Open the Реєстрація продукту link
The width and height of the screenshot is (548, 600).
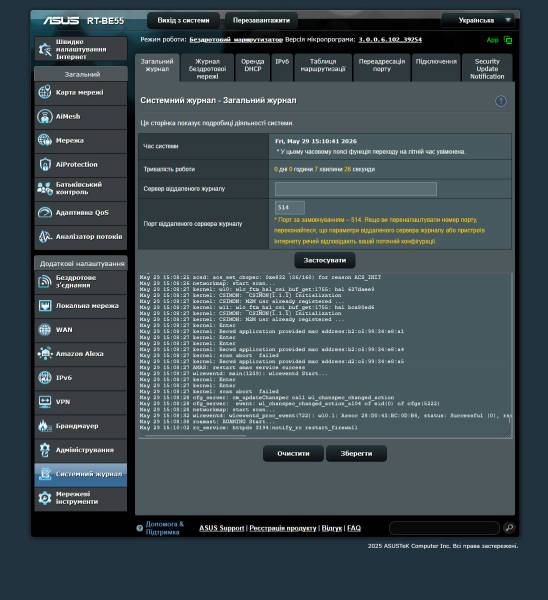coord(283,528)
